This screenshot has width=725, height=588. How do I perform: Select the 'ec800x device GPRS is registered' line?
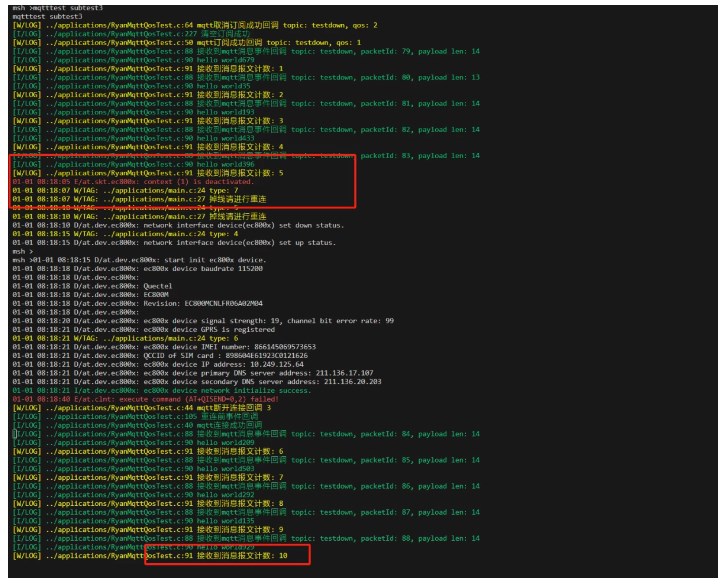144,330
